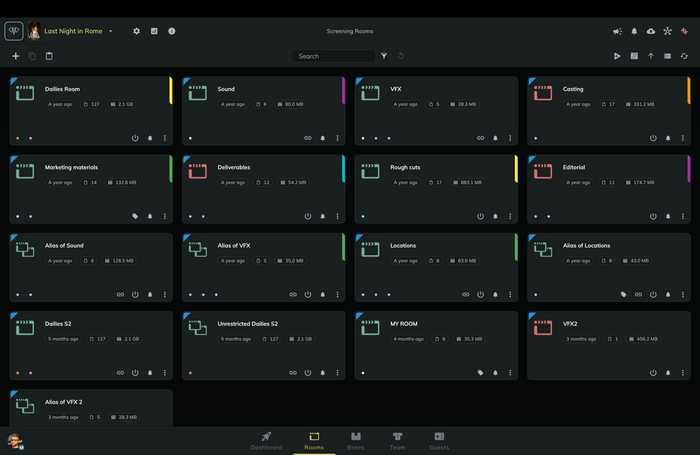
Task: Toggle notification bell on Casting room
Action: (x=668, y=138)
